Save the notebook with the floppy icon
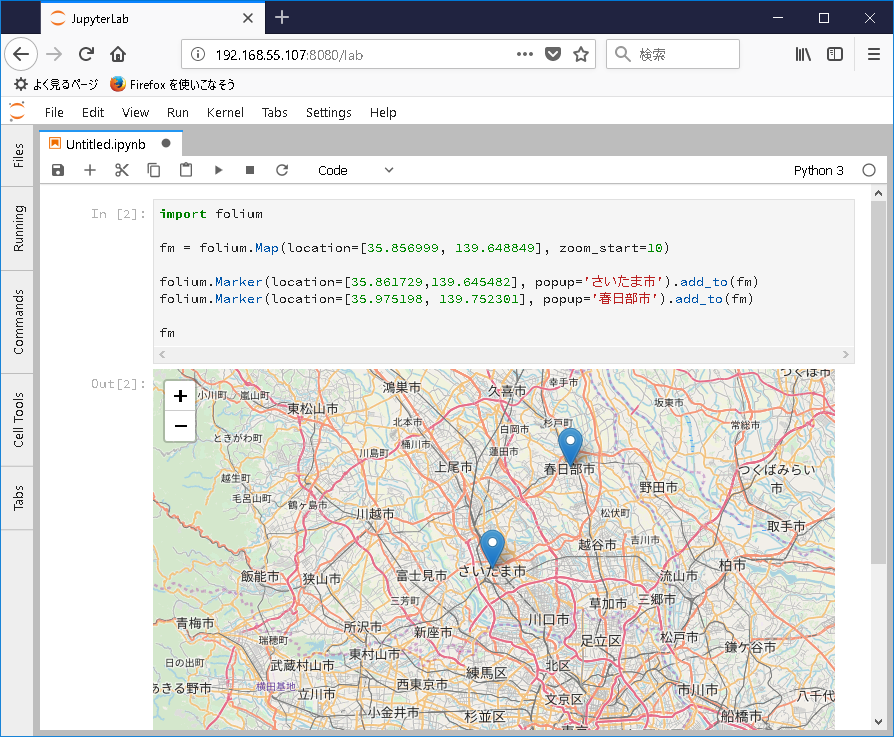The width and height of the screenshot is (894, 737). (58, 170)
